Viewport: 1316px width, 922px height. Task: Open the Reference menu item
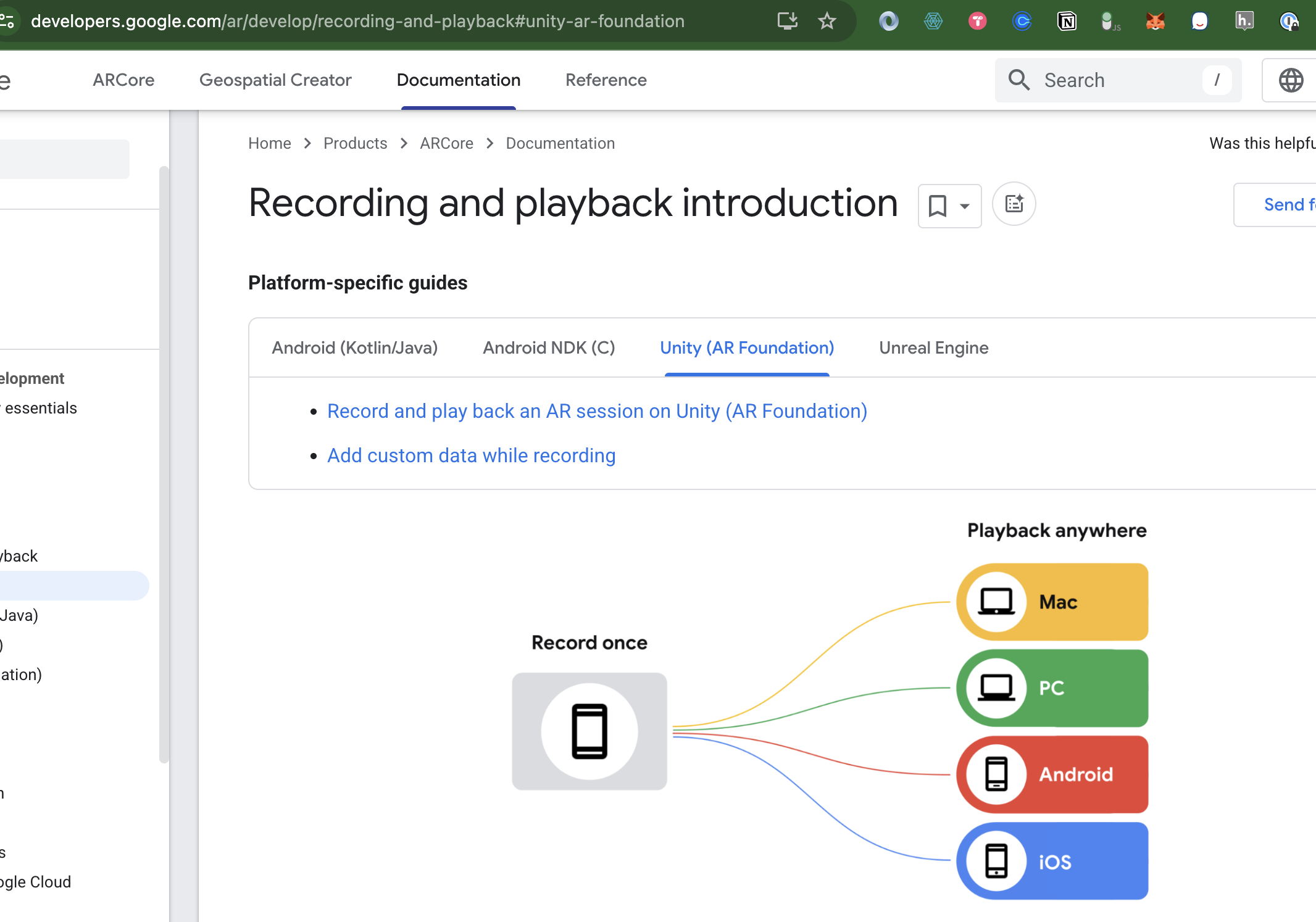coord(606,80)
